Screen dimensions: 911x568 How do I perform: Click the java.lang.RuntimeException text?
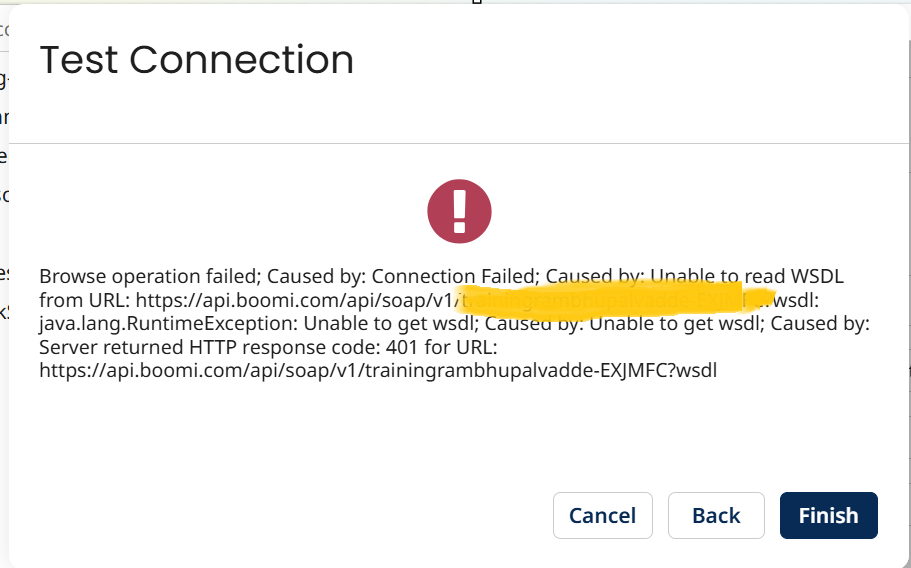tap(167, 323)
